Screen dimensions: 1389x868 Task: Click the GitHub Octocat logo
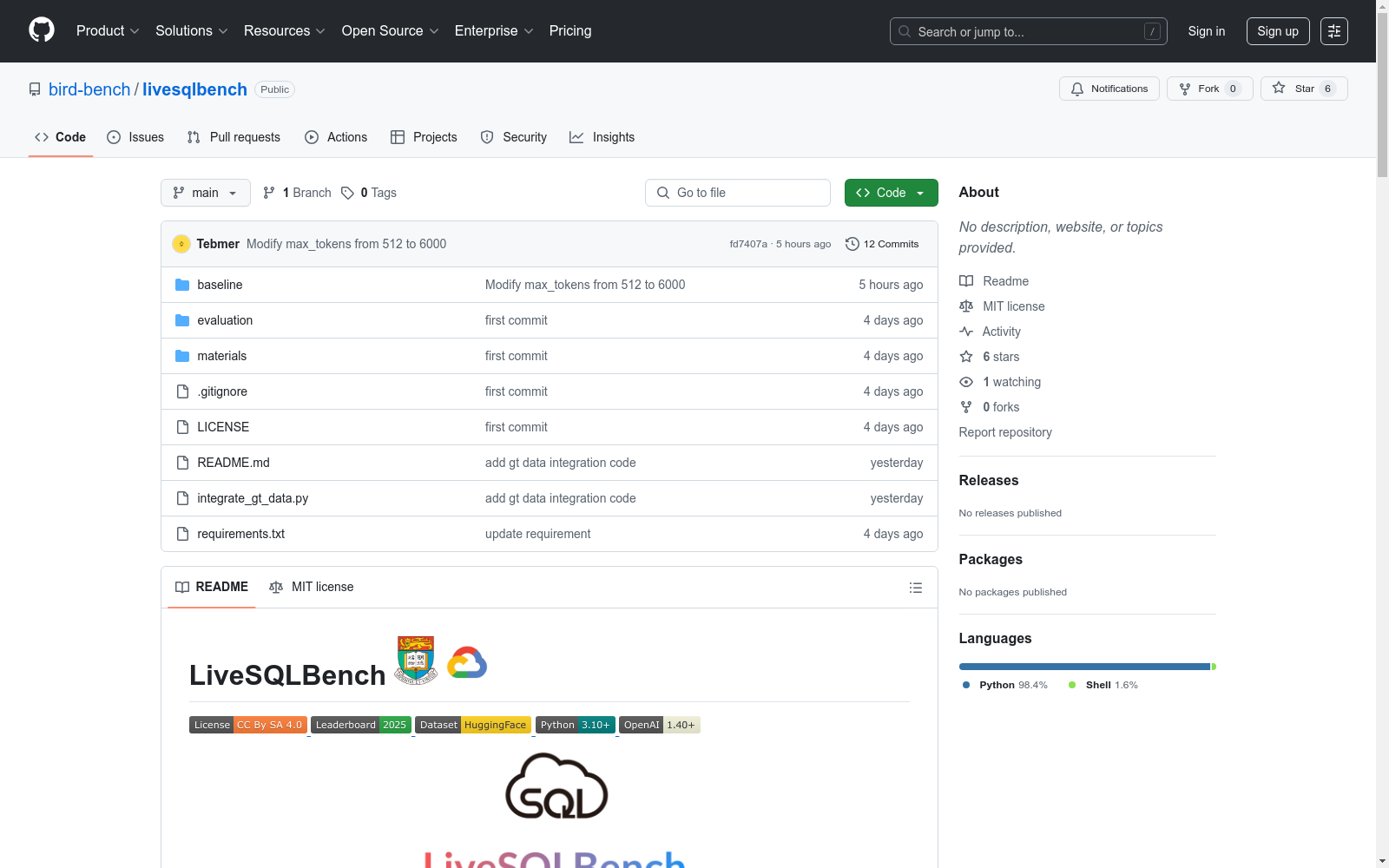[x=42, y=30]
